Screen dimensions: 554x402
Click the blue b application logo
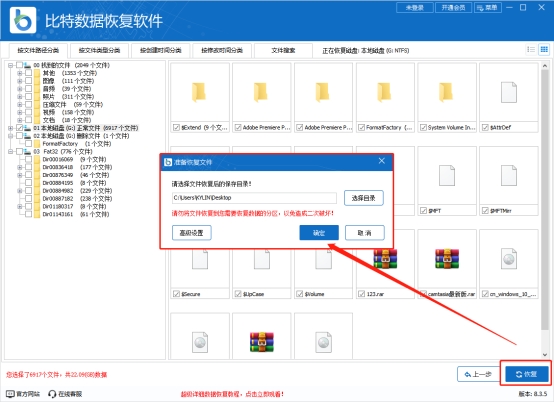tap(23, 20)
